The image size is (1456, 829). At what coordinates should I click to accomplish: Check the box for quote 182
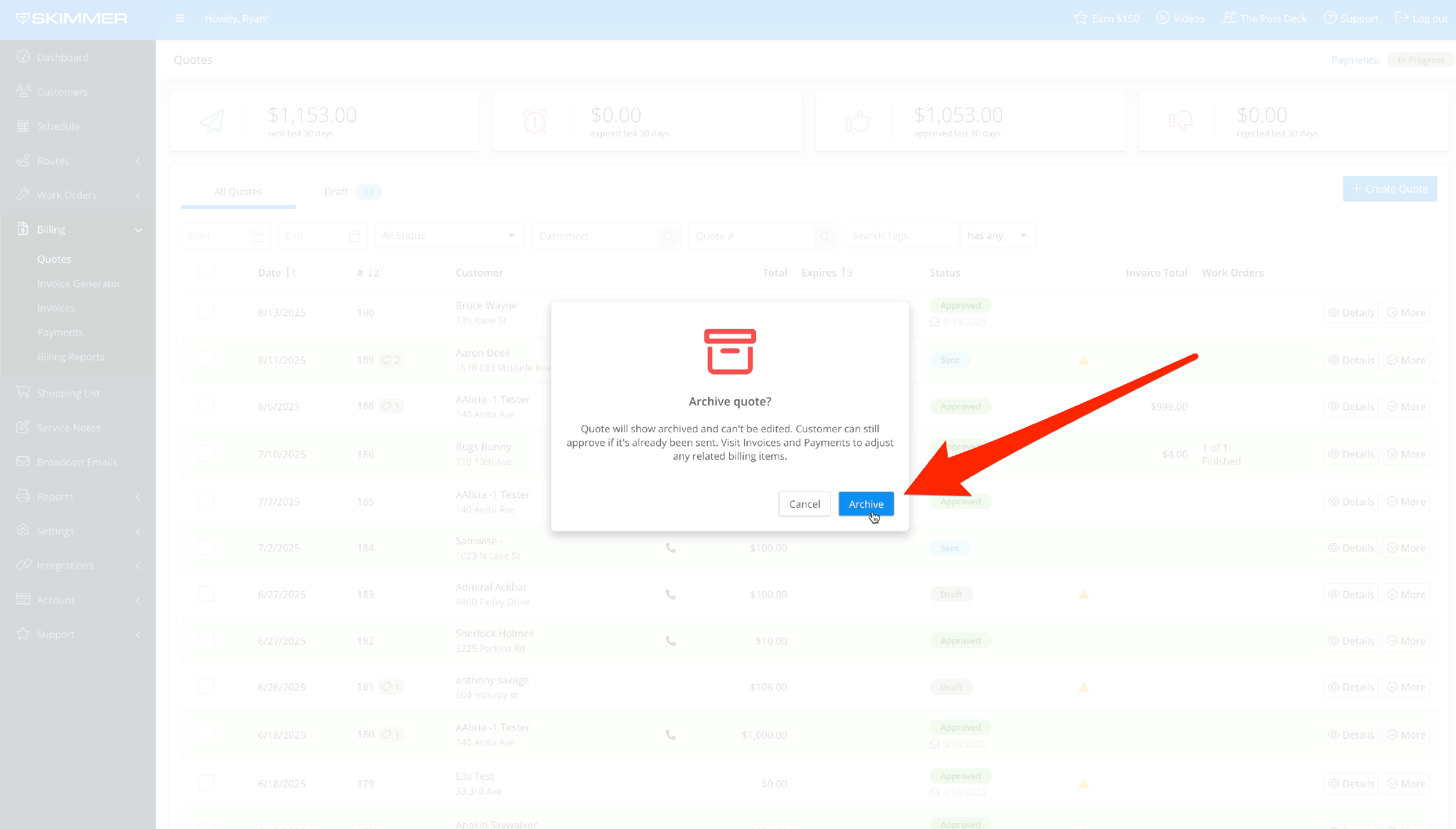[x=206, y=640]
